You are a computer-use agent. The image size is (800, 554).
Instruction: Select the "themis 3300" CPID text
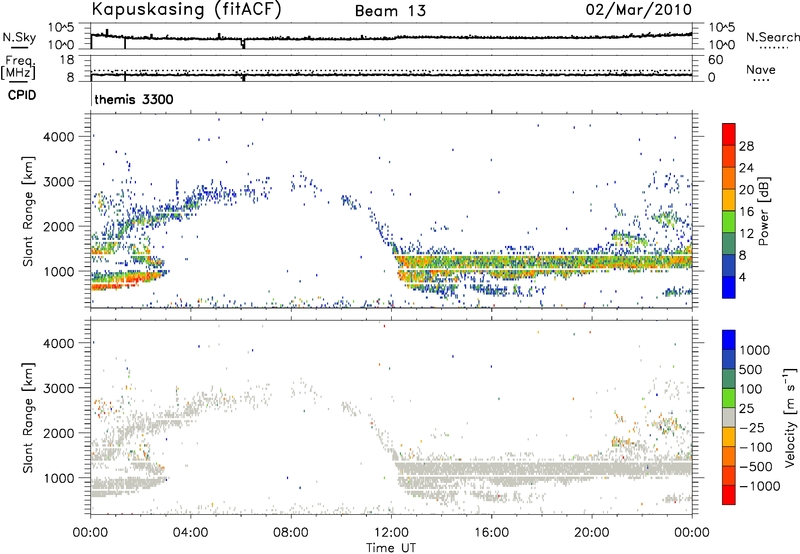[x=134, y=99]
